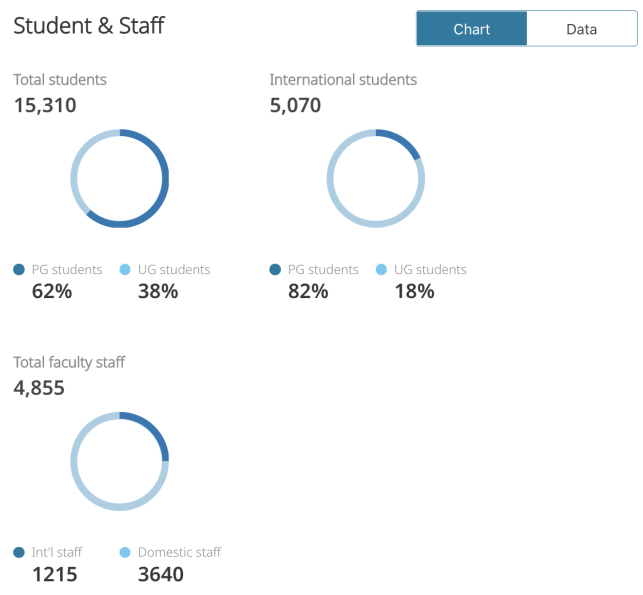Viewport: 643px width, 595px height.
Task: Click the Total students donut chart
Action: 120,178
